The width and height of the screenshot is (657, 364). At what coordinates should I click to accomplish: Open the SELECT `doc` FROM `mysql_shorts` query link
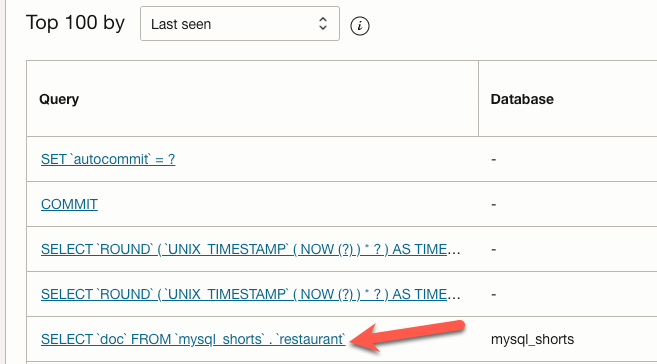pos(193,339)
